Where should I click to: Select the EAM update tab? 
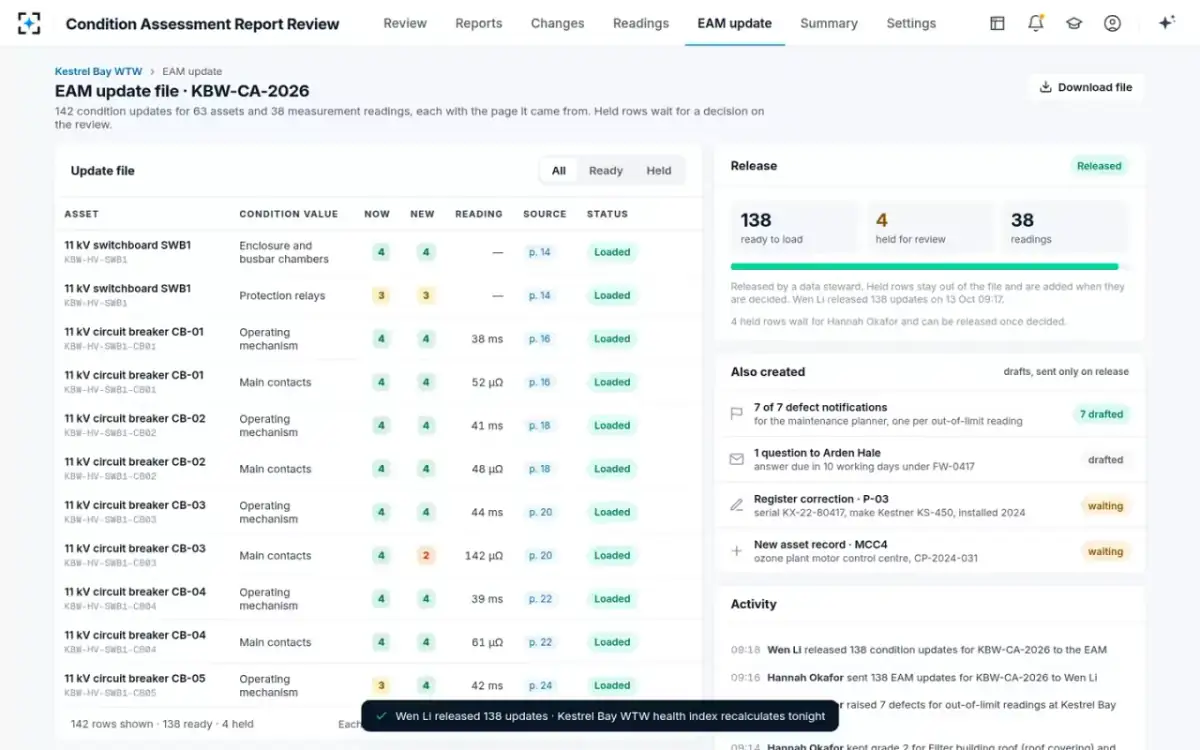[x=735, y=23]
